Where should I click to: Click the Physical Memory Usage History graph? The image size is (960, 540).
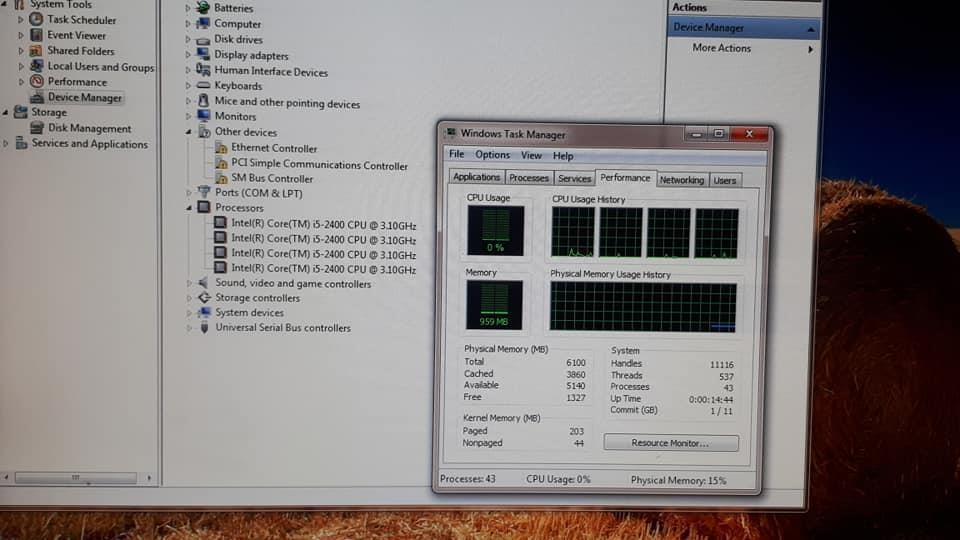643,307
